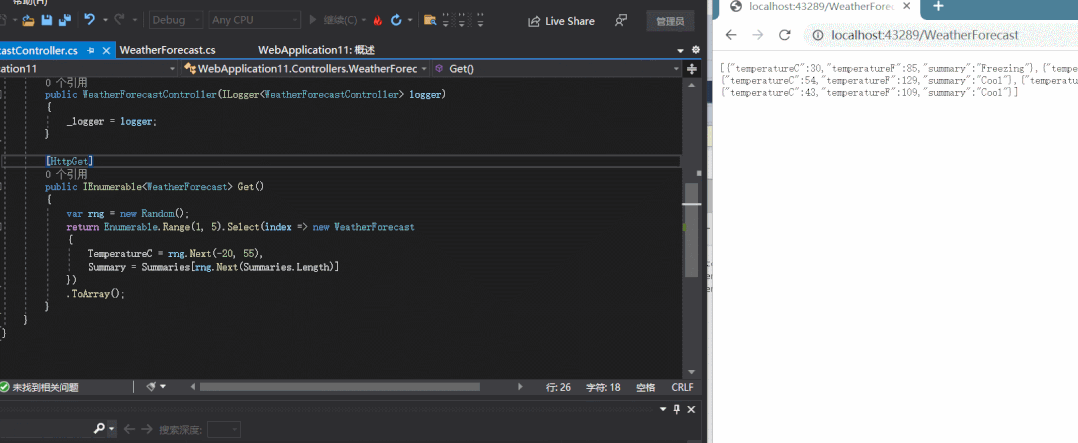Click the '.ToArray();' code line
The height and width of the screenshot is (443, 1078).
(x=96, y=293)
